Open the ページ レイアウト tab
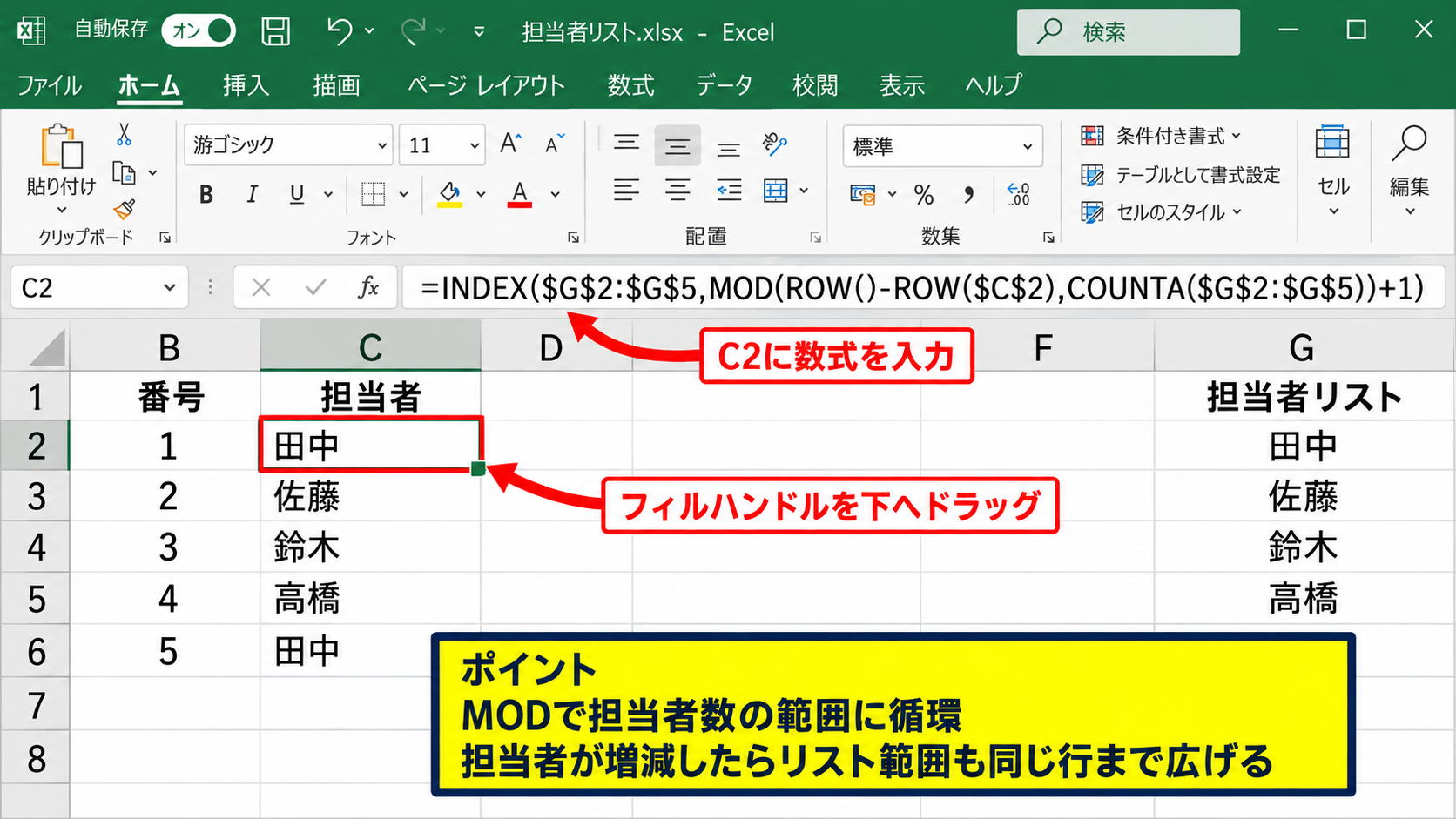Screen dimensions: 1456x819 [x=486, y=85]
